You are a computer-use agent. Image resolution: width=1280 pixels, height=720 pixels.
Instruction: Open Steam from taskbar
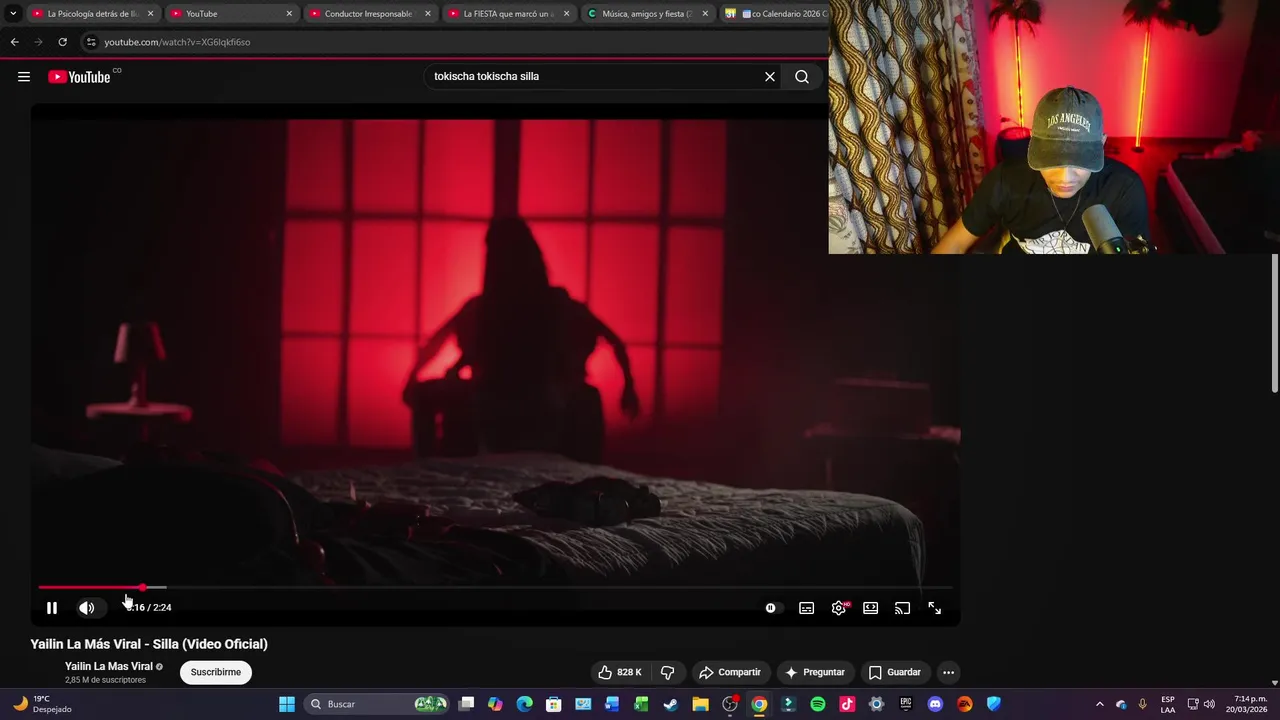[x=670, y=704]
